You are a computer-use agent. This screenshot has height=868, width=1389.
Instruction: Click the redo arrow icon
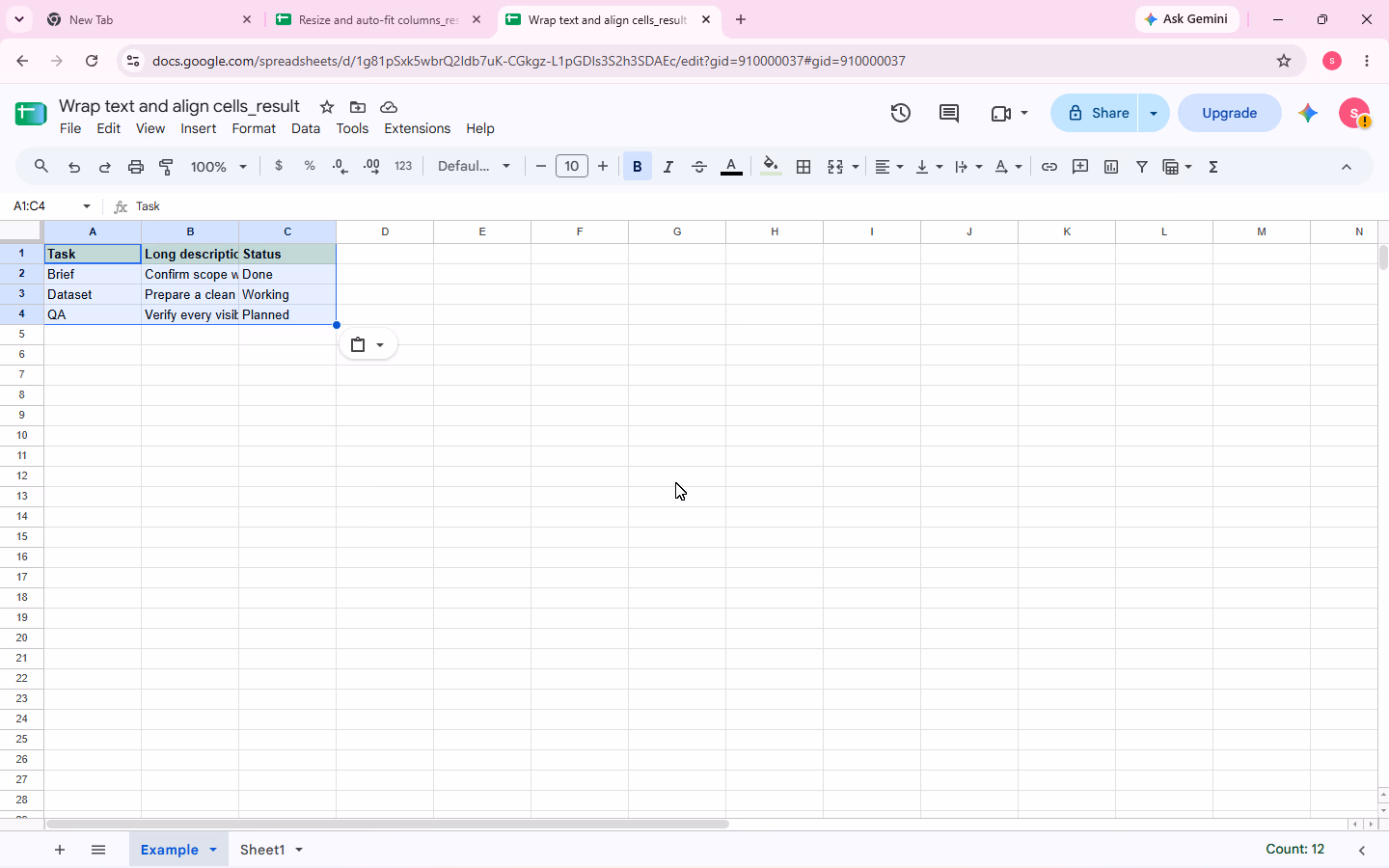point(105,167)
